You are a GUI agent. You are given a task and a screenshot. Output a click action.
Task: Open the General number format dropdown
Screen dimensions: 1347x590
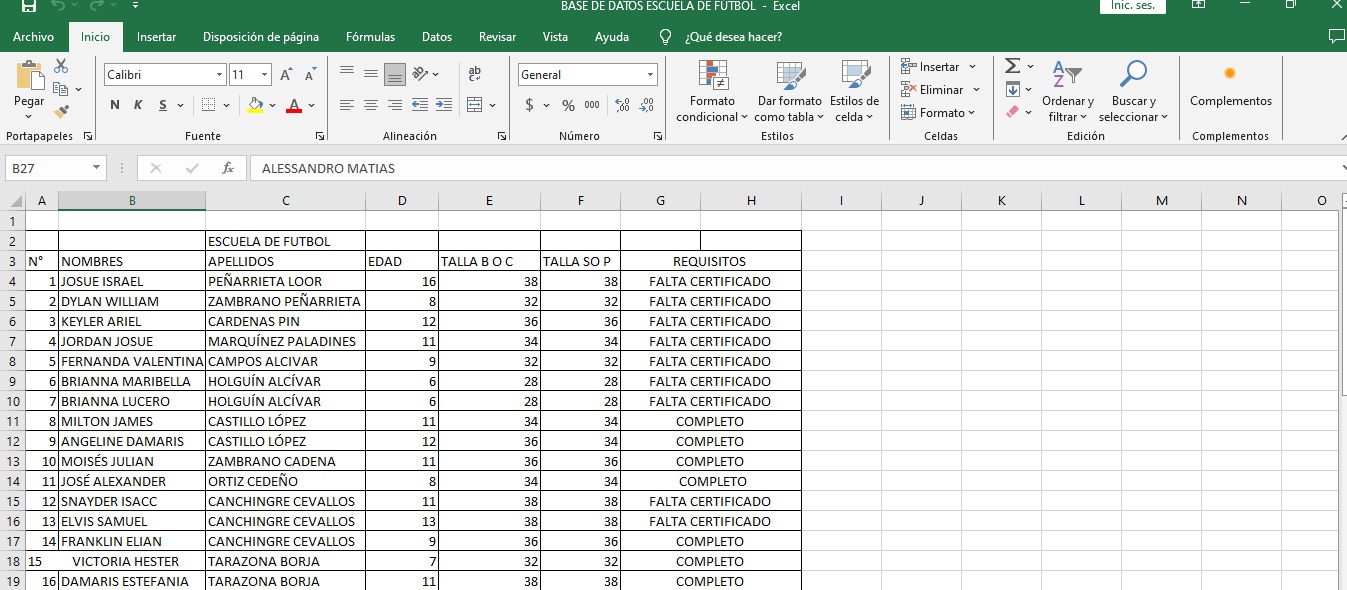click(650, 75)
